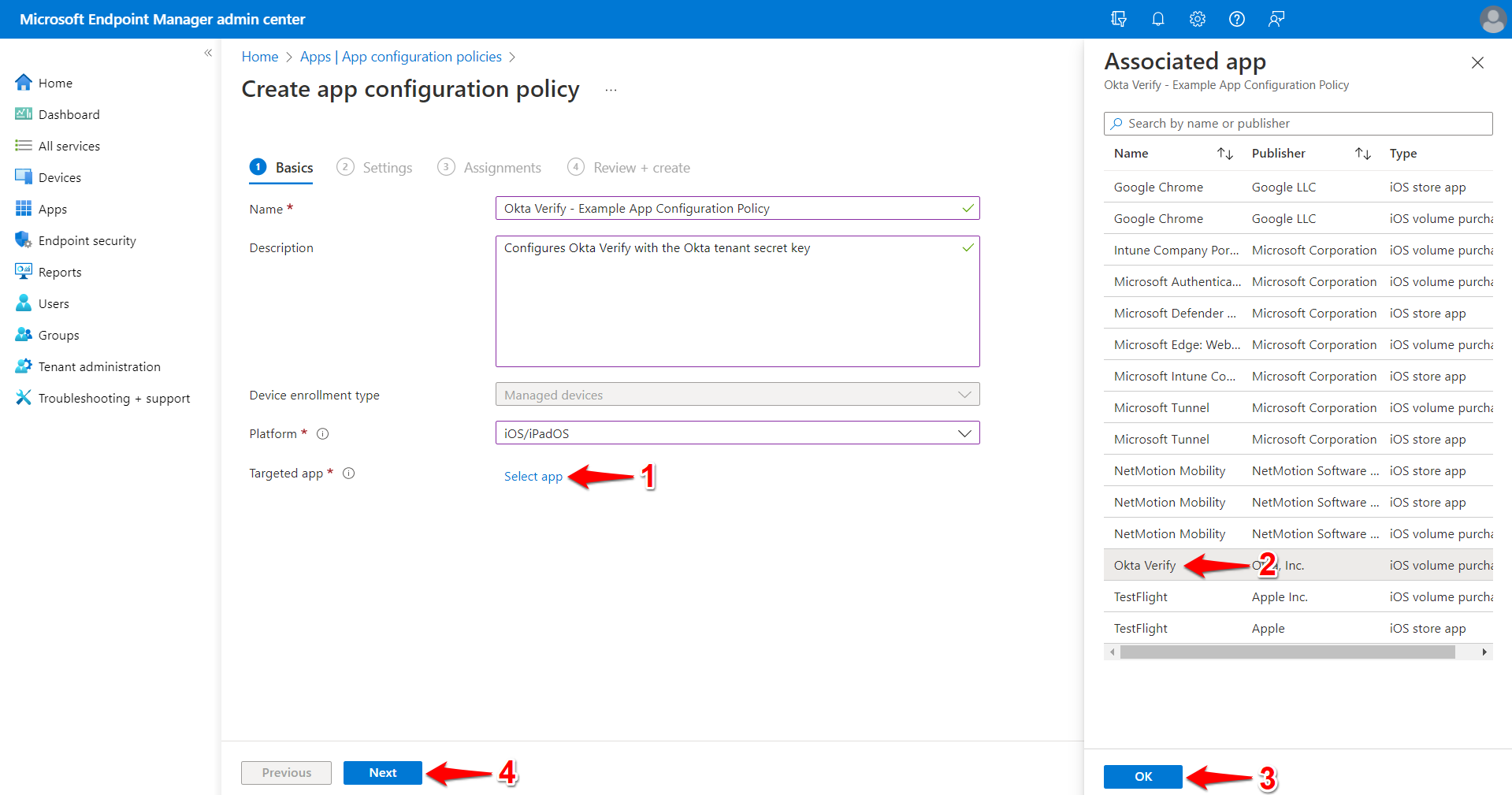
Task: Open Groups in the sidebar
Action: tap(58, 335)
